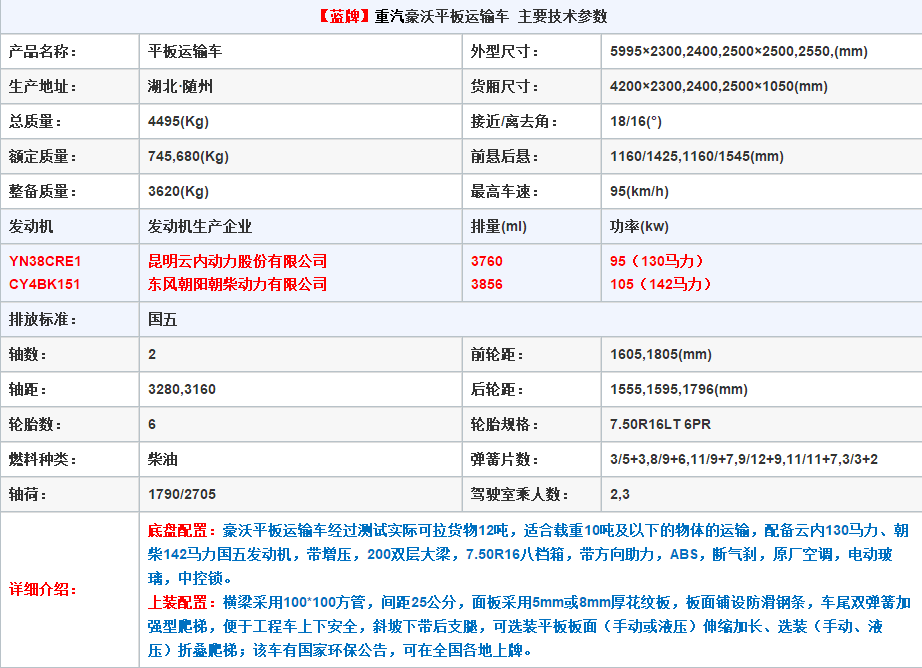This screenshot has width=922, height=668.
Task: Click the '功率(kw)' column header
Action: pos(639,226)
